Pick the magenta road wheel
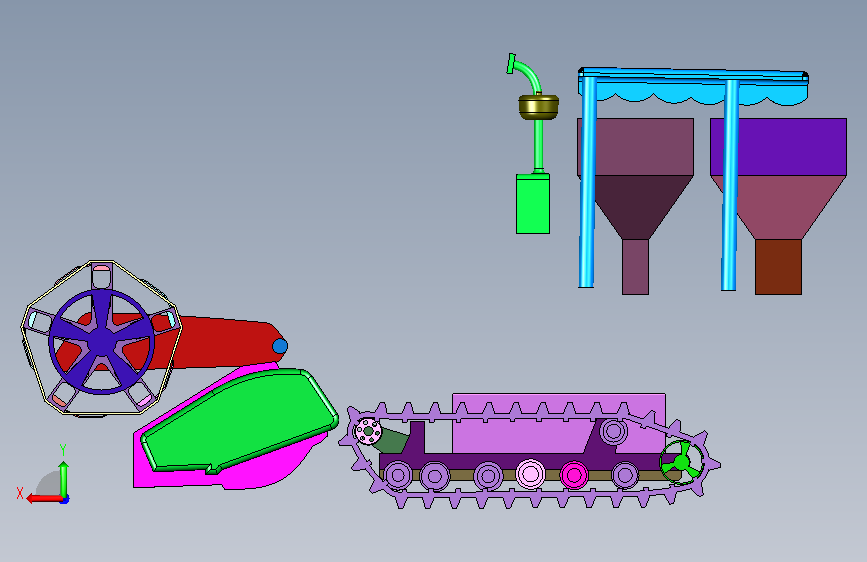This screenshot has height=562, width=867. point(573,475)
